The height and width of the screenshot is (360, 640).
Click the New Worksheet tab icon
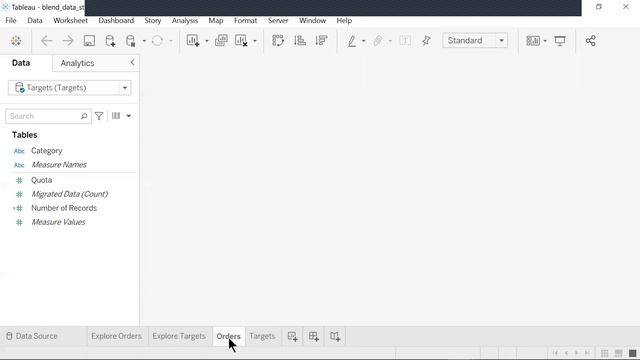click(x=293, y=336)
